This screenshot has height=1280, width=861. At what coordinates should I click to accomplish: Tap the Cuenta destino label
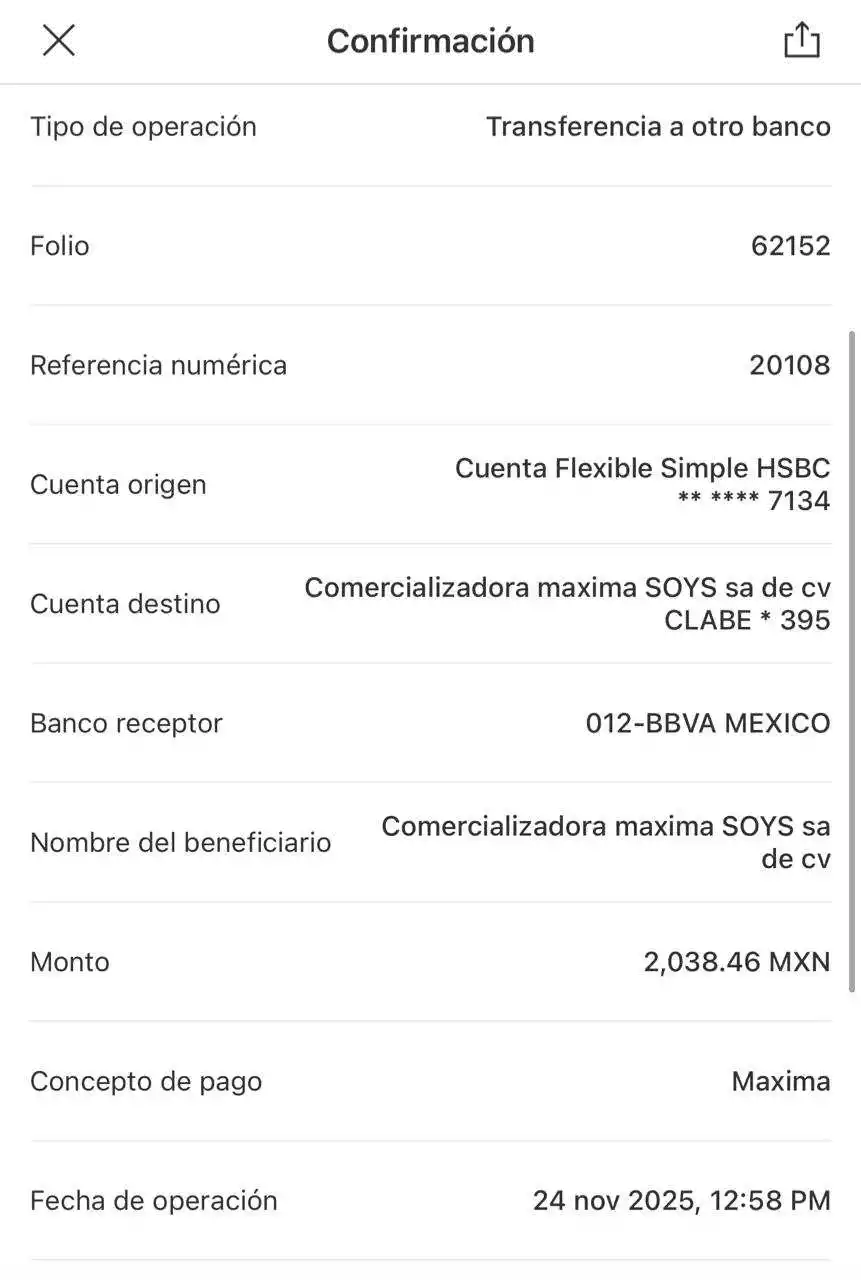point(125,604)
